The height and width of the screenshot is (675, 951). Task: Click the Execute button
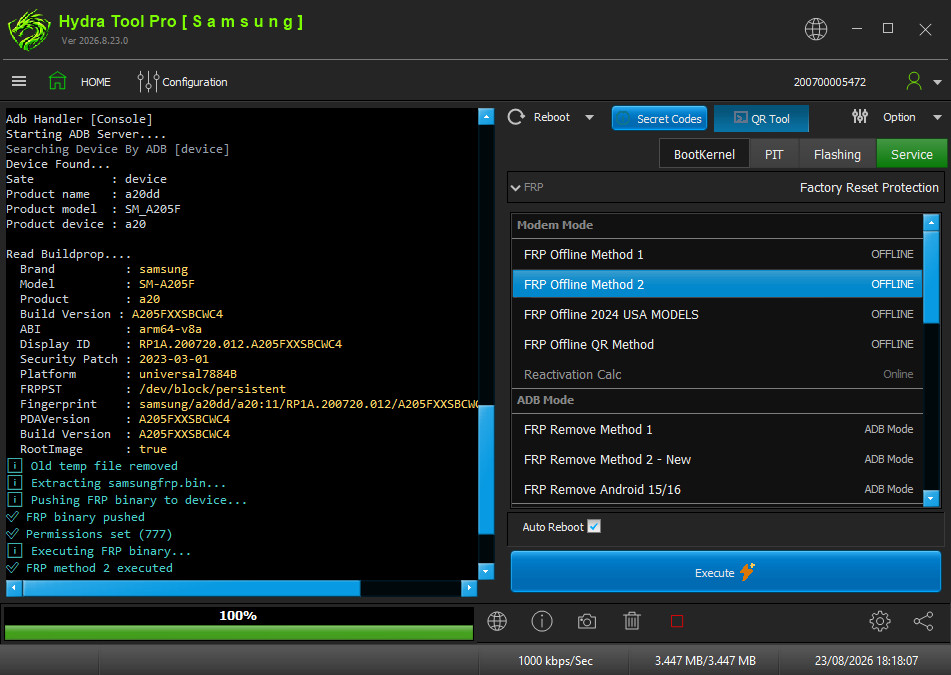[726, 572]
